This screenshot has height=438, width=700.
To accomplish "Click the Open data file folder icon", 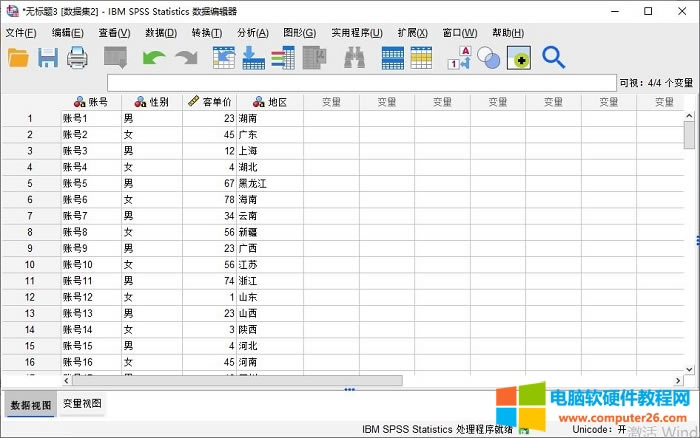I will tap(18, 58).
